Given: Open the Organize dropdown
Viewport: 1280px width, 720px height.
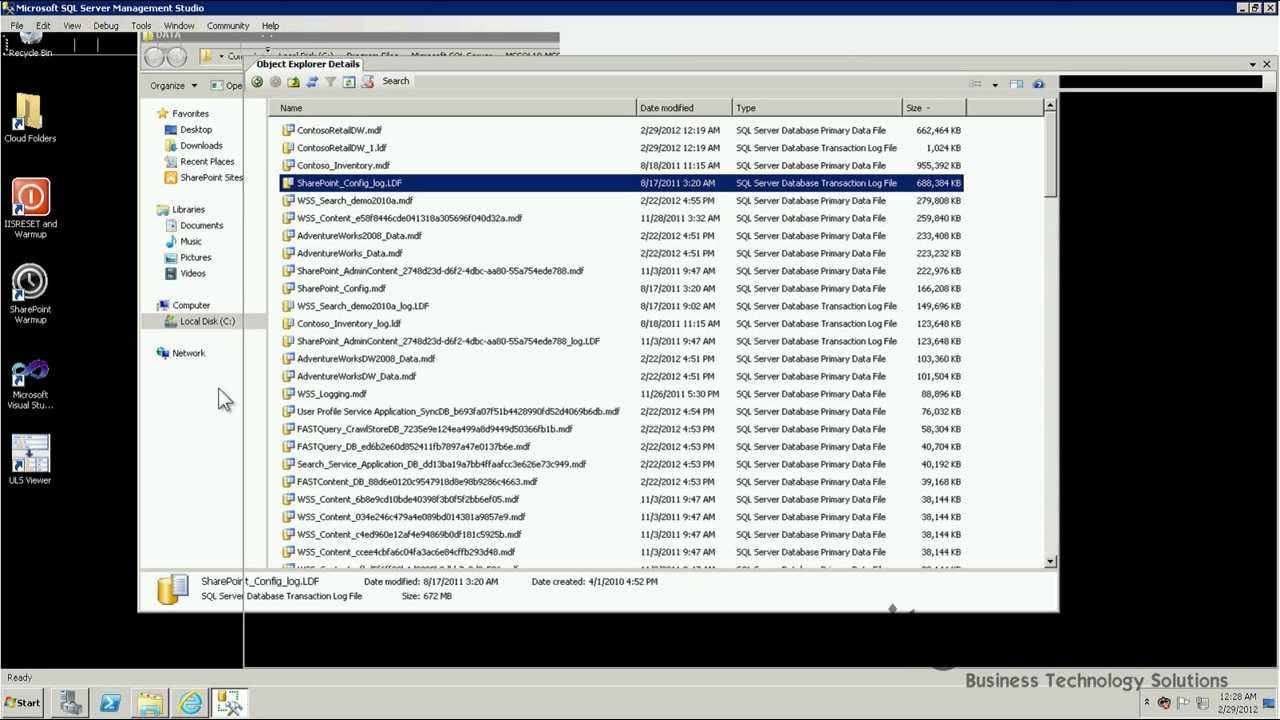Looking at the screenshot, I should click(x=173, y=85).
